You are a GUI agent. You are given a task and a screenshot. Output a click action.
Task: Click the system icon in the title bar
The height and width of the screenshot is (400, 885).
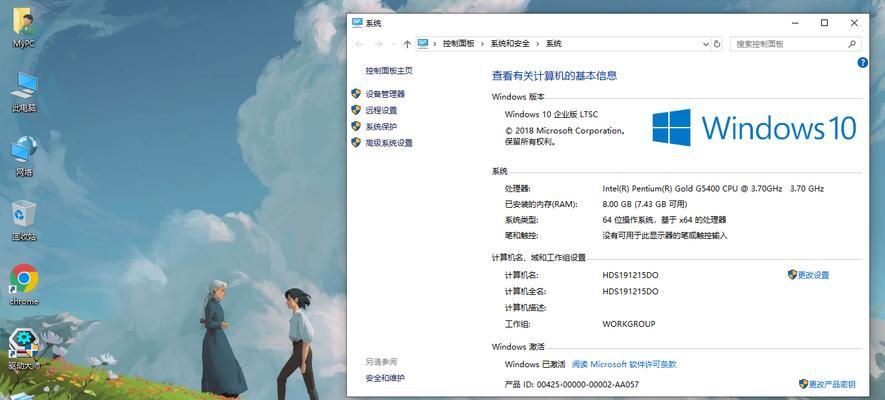(x=357, y=23)
